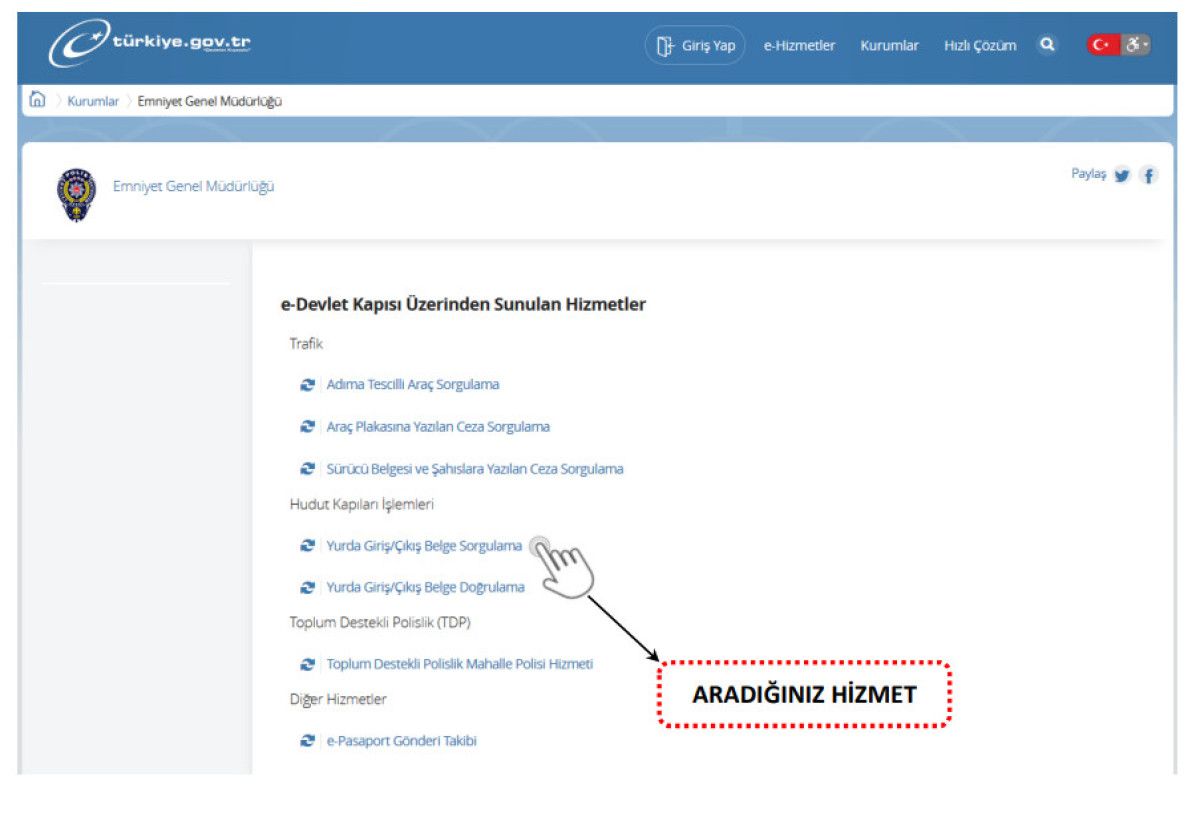Click the Turkish flag language icon
Viewport: 1200px width, 813px height.
1103,45
